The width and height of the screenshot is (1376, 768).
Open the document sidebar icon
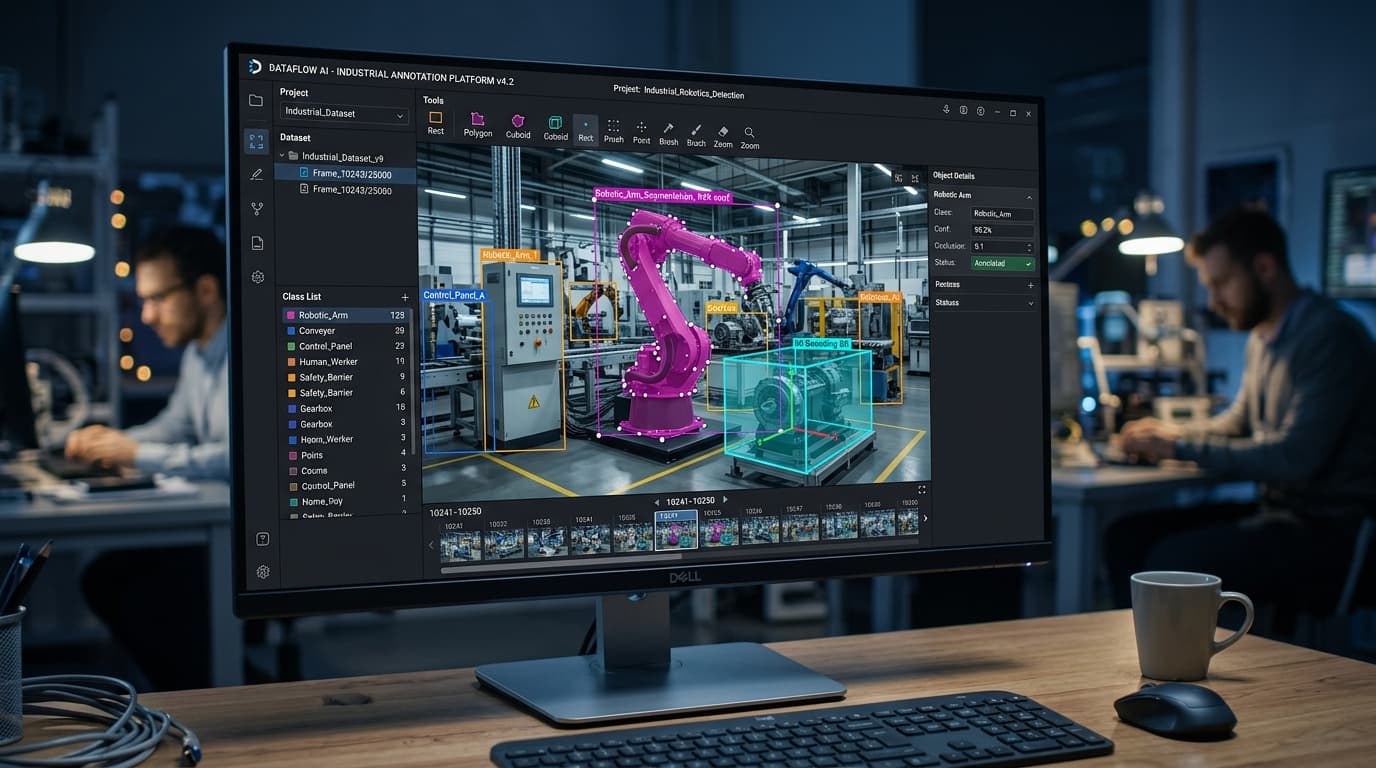(257, 243)
